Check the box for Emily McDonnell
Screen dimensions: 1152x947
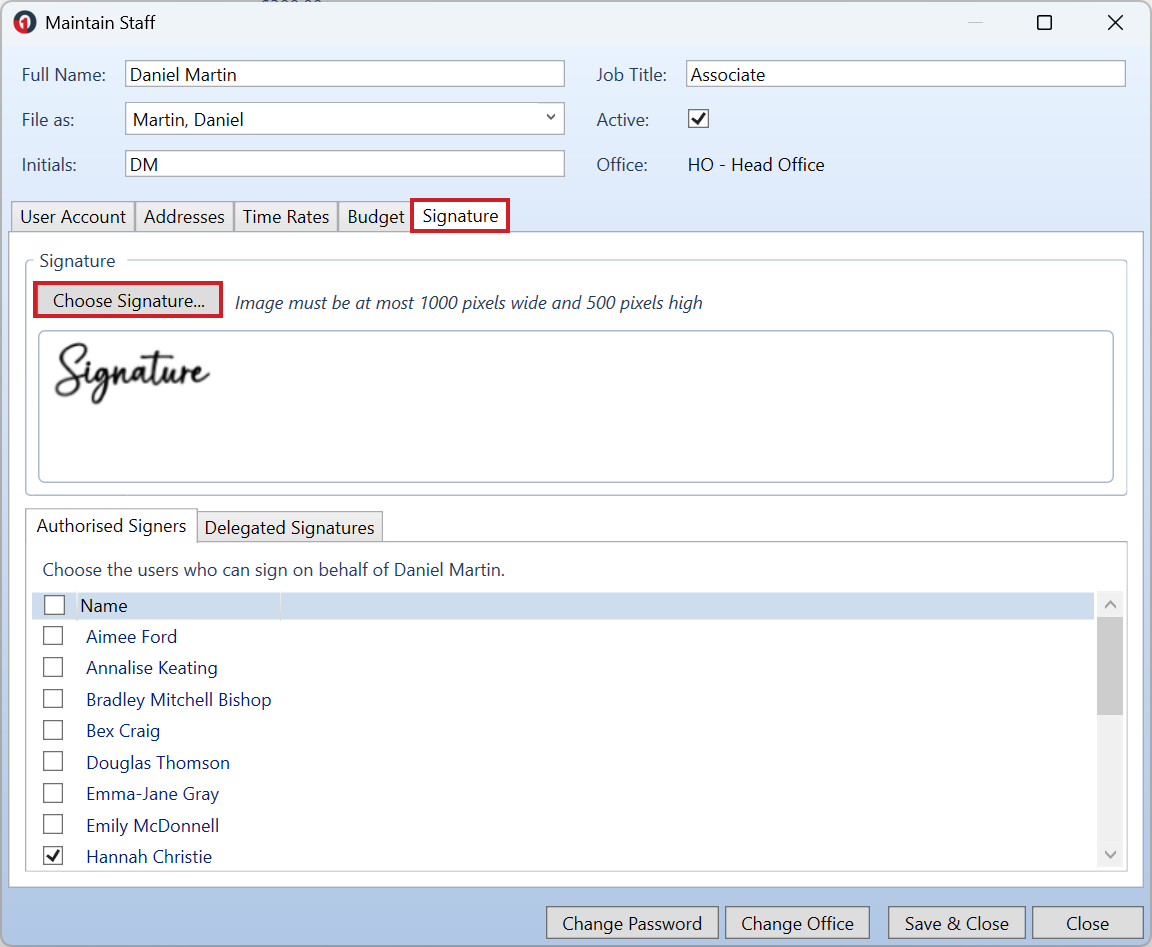pos(53,824)
